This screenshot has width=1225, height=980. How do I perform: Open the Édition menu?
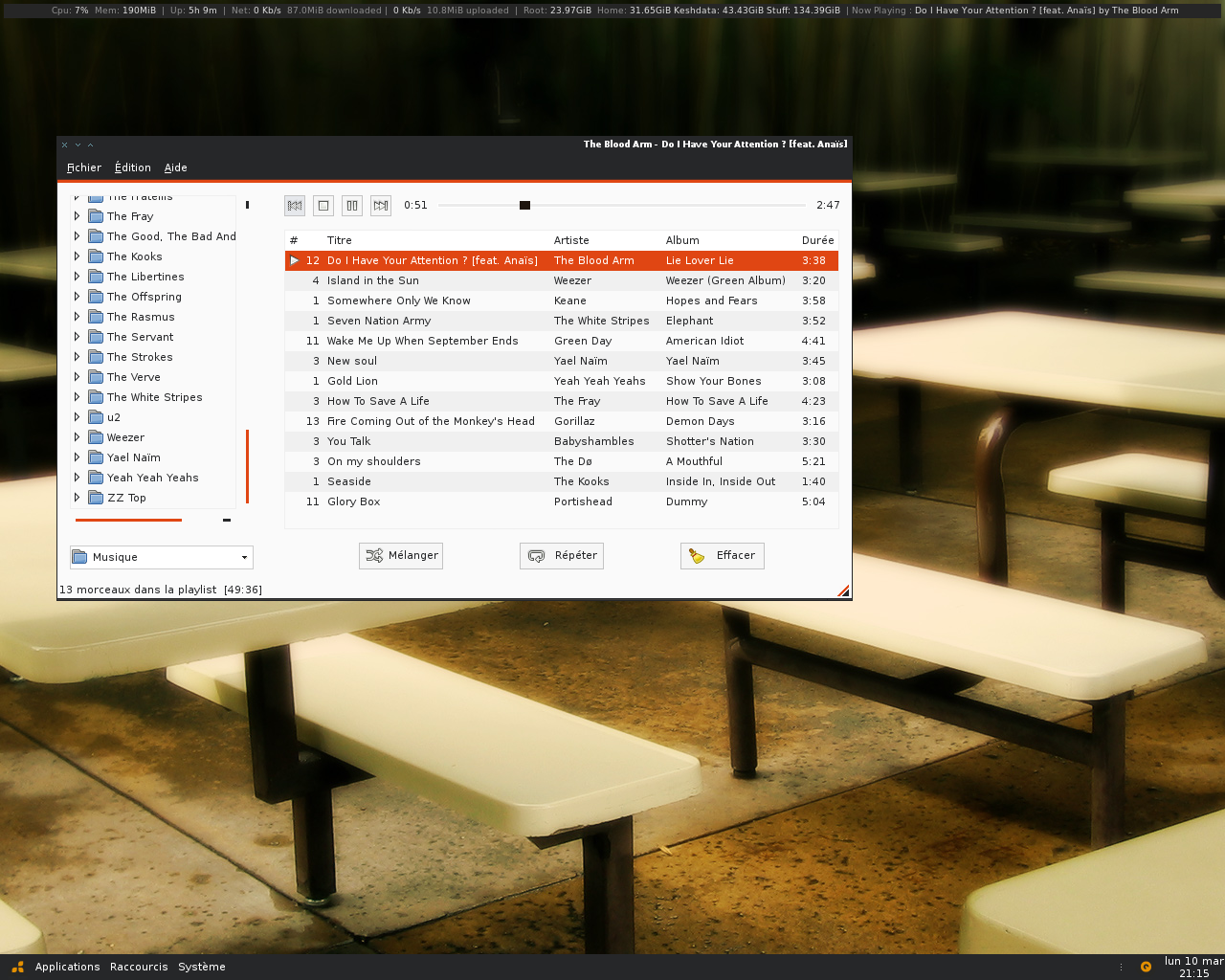133,167
